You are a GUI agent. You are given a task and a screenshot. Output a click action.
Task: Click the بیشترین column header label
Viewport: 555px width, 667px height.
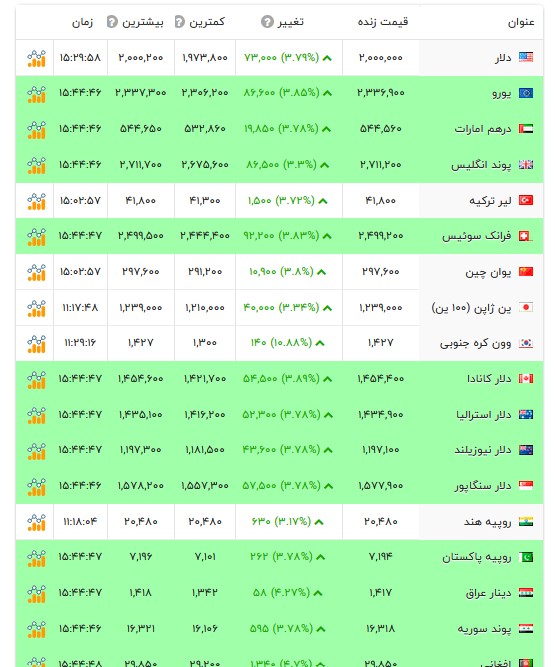142,22
